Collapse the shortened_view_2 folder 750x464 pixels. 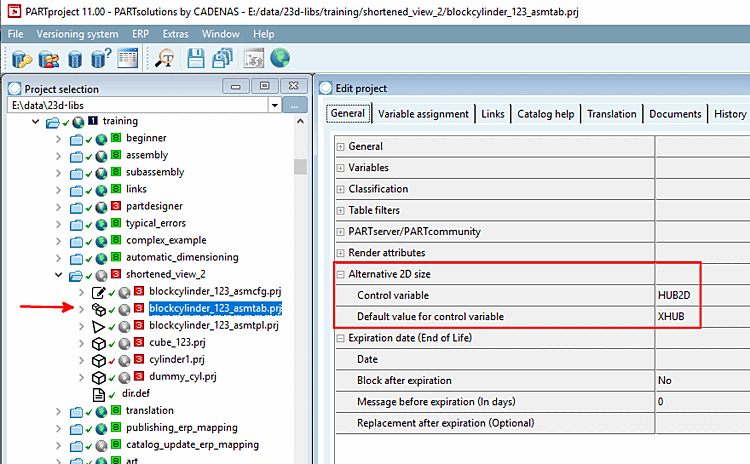coord(58,275)
